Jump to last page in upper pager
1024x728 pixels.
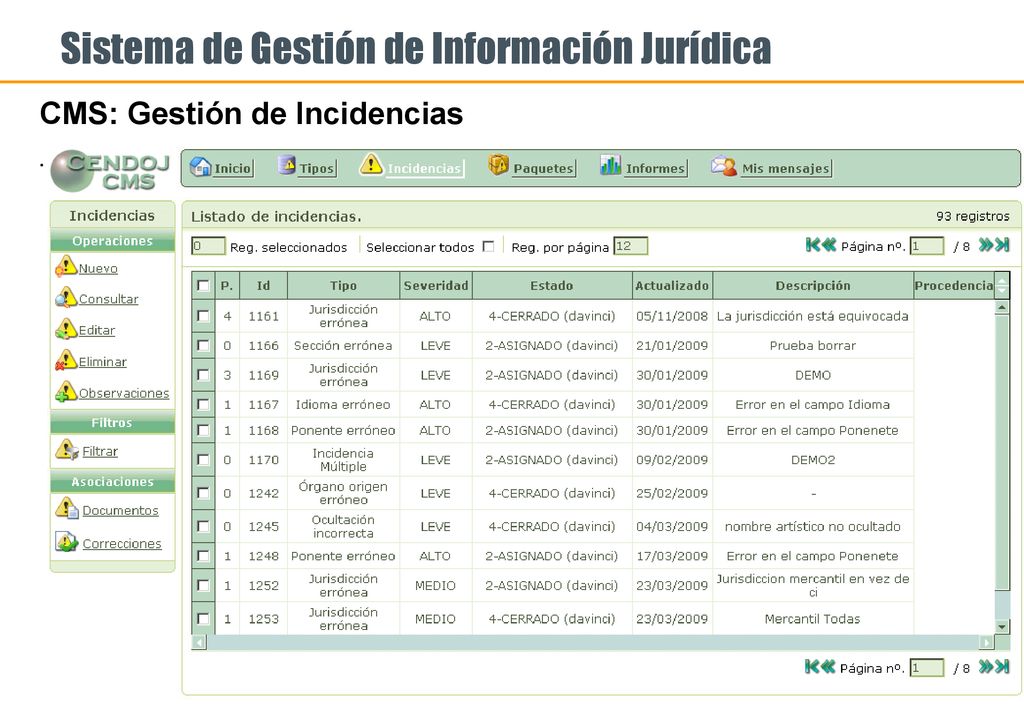(1002, 245)
